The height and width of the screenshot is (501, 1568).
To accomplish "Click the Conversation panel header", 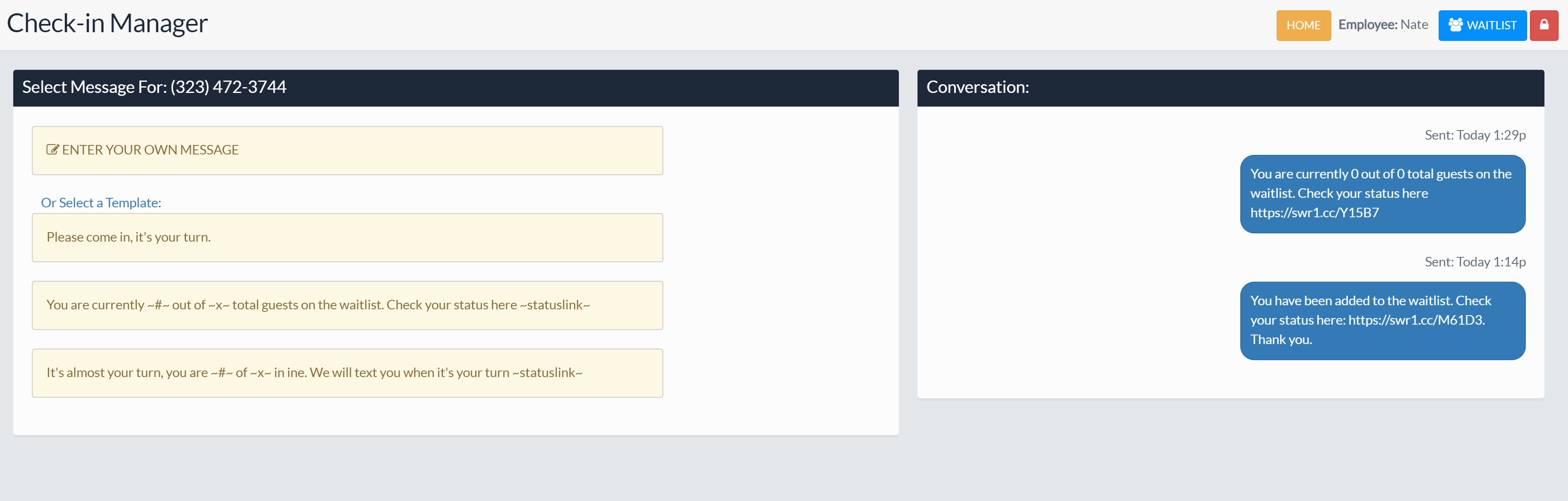I will point(1230,88).
